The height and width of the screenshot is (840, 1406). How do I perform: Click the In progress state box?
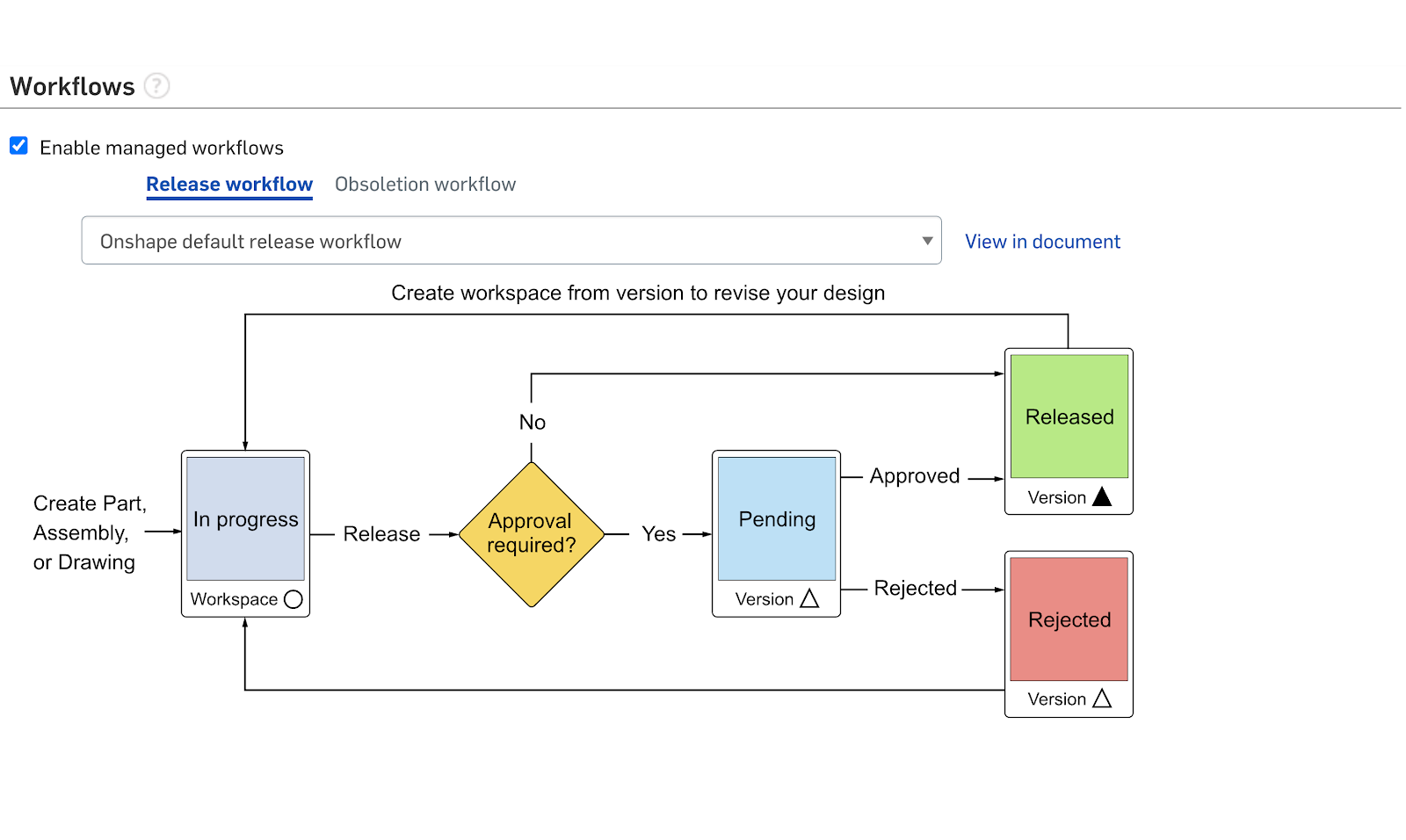pos(245,519)
